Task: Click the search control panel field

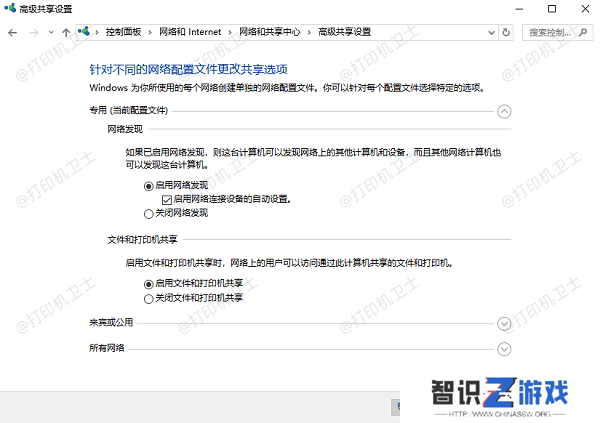Action: 558,33
